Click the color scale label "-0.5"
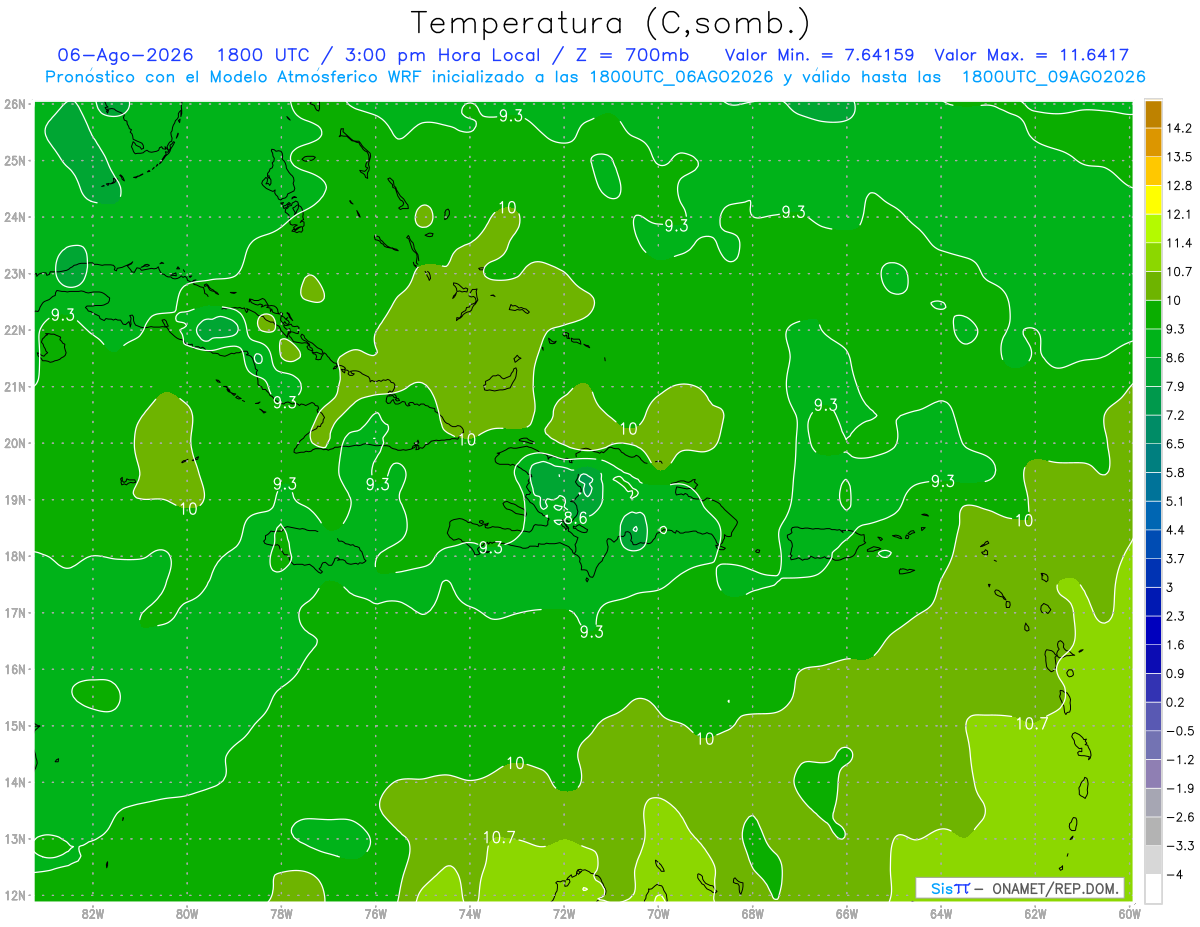Image resolution: width=1200 pixels, height=927 pixels. pyautogui.click(x=1179, y=731)
